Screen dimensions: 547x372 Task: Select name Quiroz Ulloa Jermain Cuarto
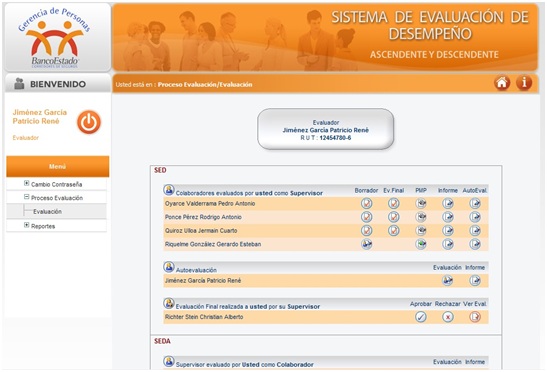(x=201, y=231)
